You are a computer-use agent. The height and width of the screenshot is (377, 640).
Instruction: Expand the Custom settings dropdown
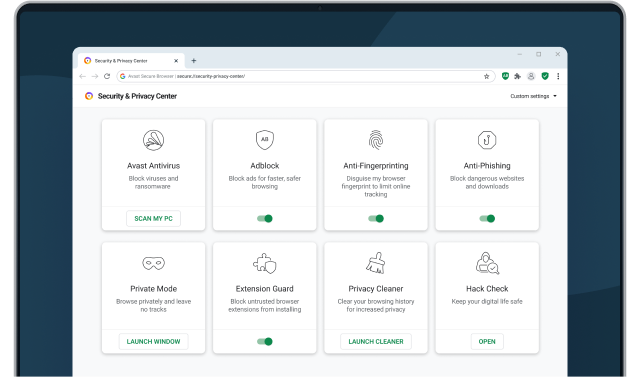point(533,96)
